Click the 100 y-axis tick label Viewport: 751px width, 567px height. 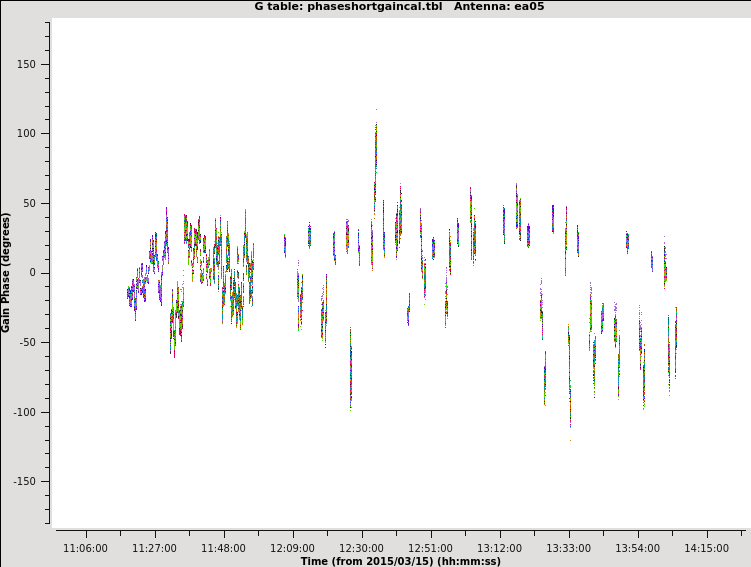point(25,134)
